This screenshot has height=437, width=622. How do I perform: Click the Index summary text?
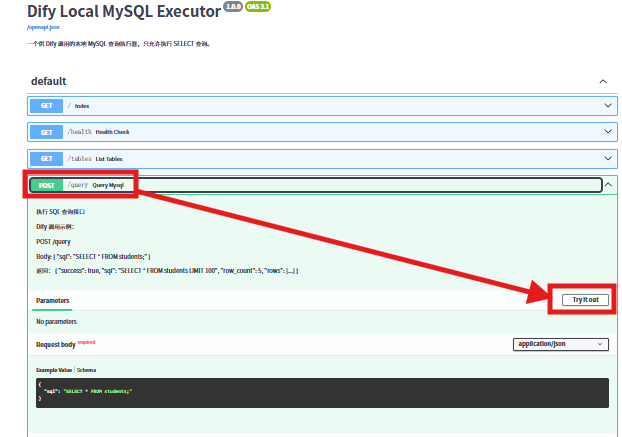[82, 106]
